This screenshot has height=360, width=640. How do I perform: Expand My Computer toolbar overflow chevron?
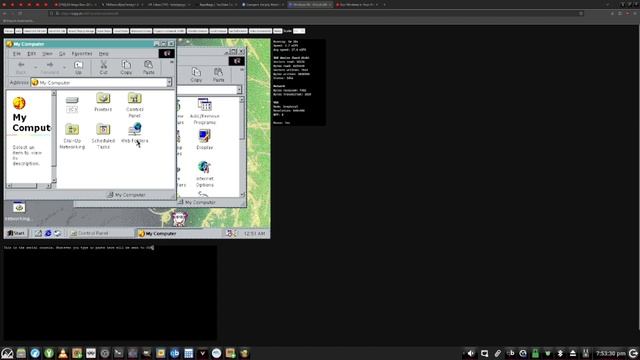click(x=172, y=62)
